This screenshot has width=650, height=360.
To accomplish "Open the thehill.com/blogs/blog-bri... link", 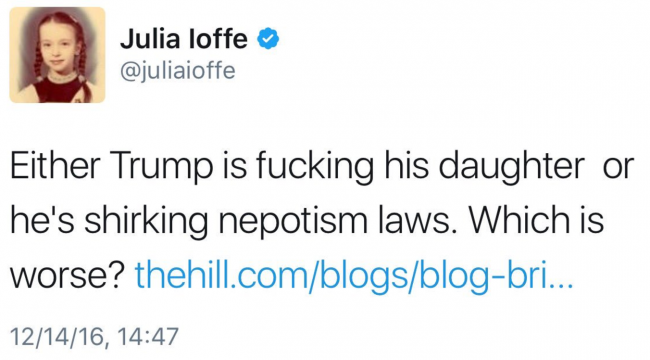I will point(354,274).
